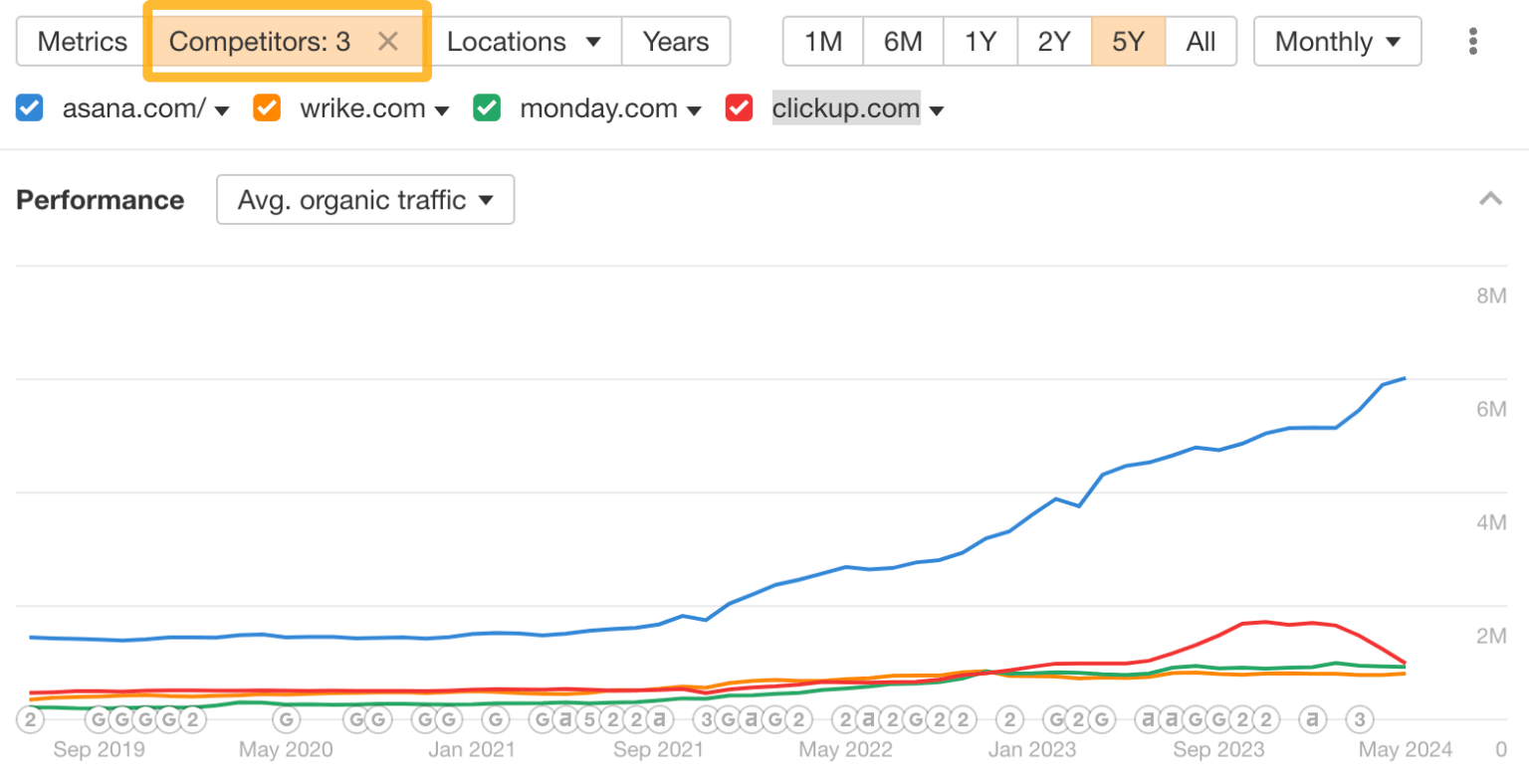
Task: Open the Years filter
Action: [x=676, y=41]
